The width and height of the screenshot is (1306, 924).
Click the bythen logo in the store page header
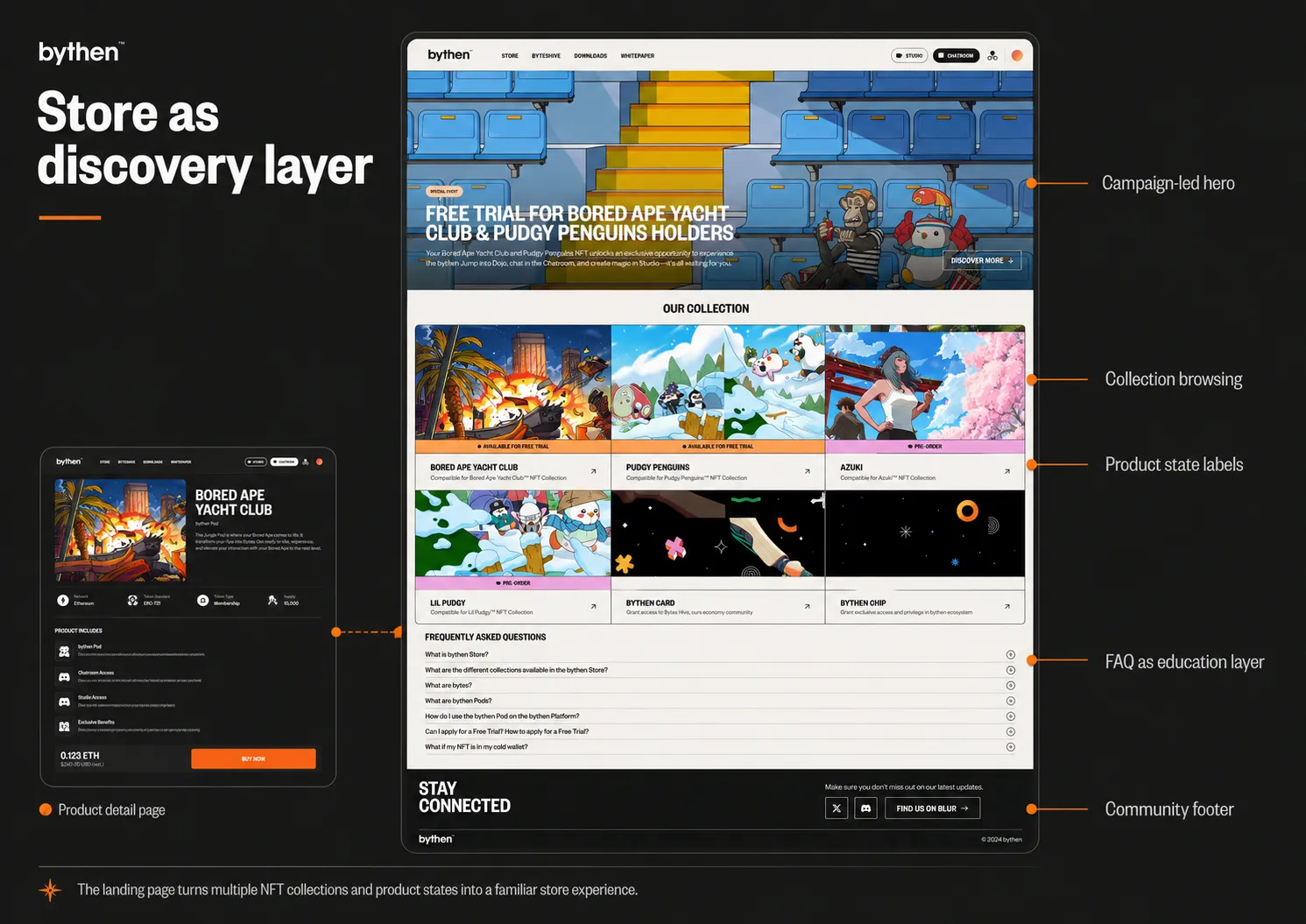(448, 55)
